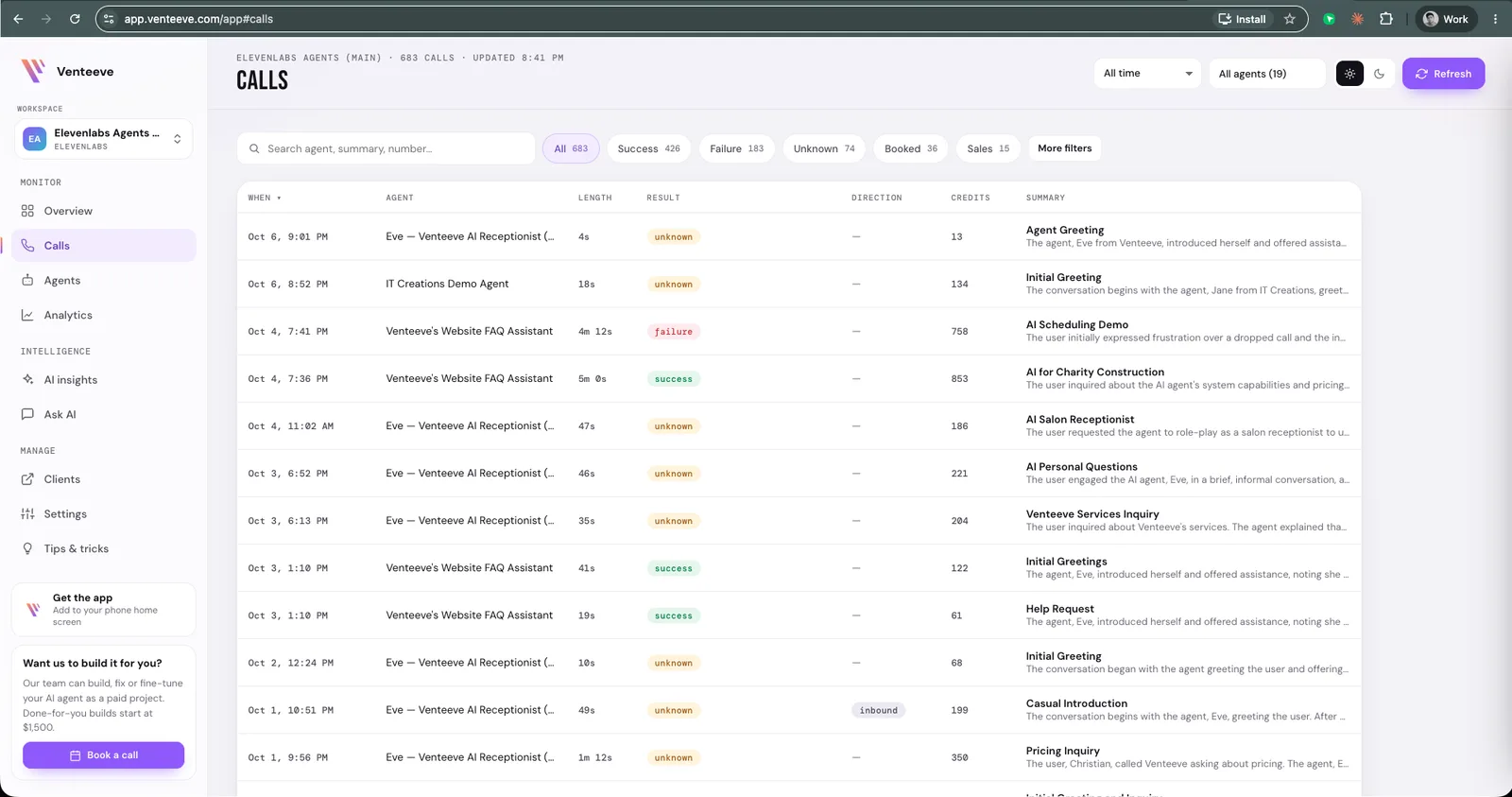The width and height of the screenshot is (1512, 797).
Task: Click the Book a call button
Action: click(x=104, y=755)
